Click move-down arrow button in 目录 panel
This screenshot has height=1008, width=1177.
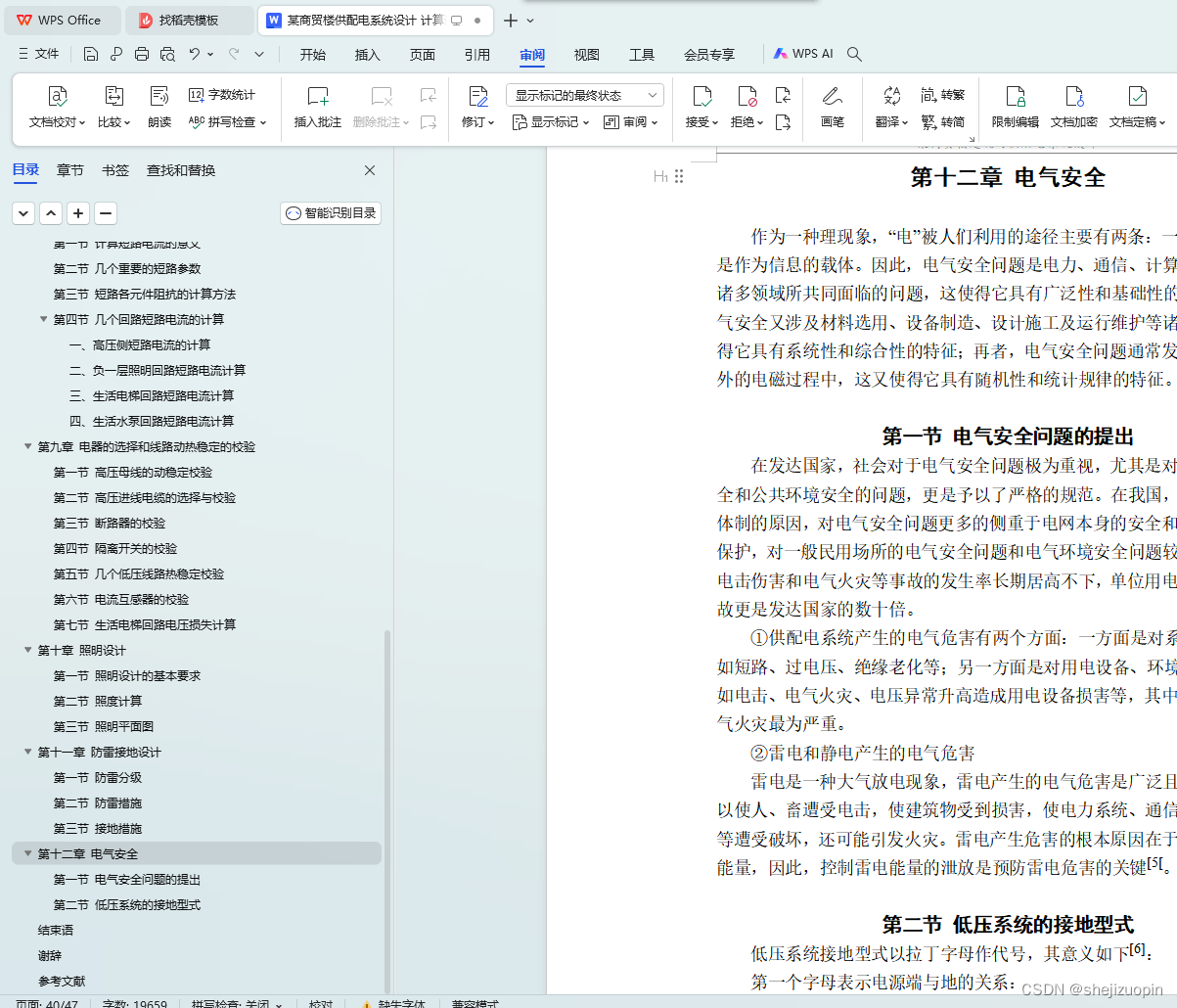(x=23, y=213)
